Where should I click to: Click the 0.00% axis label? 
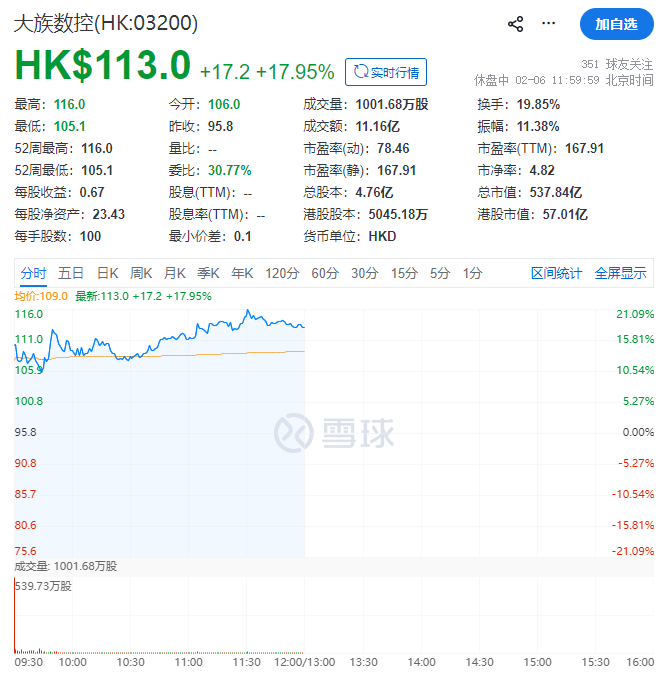(x=638, y=432)
